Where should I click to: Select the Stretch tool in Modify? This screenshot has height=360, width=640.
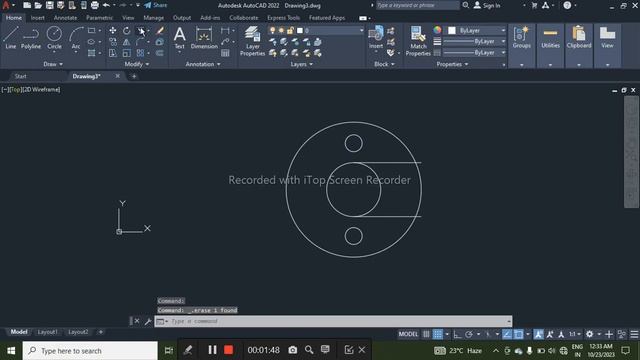pyautogui.click(x=113, y=53)
